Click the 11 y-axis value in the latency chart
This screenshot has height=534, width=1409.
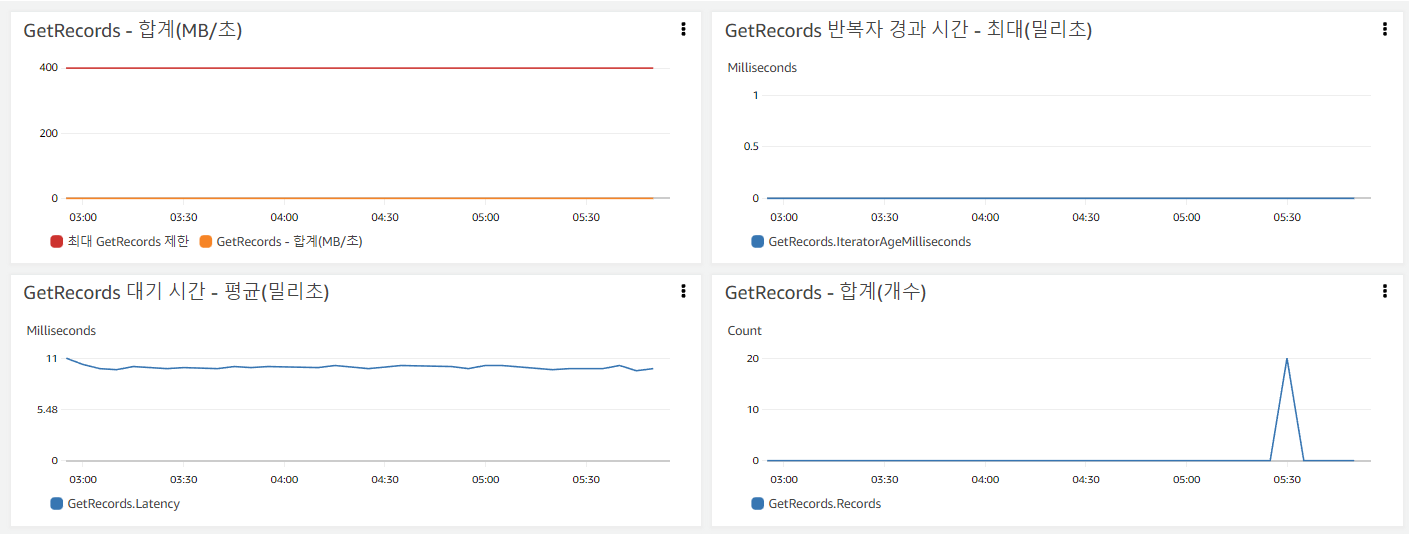pyautogui.click(x=52, y=358)
